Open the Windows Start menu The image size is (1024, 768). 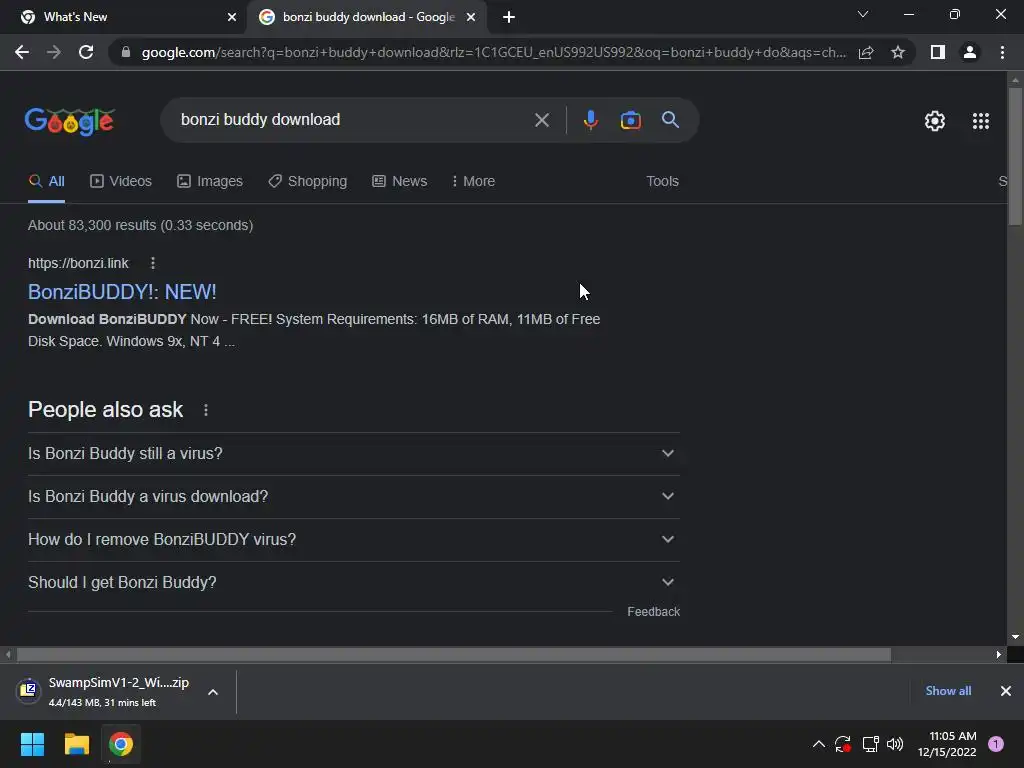point(32,744)
